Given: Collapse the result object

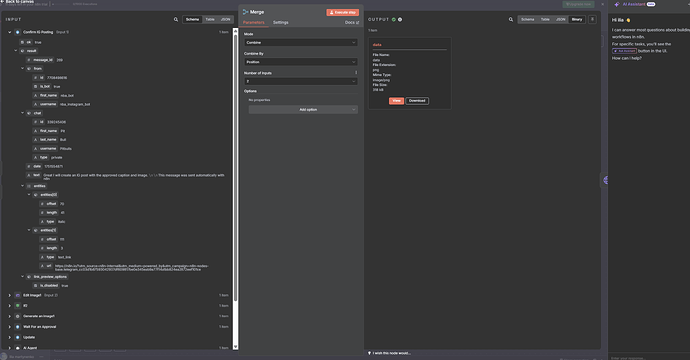Looking at the screenshot, I should tap(16, 51).
